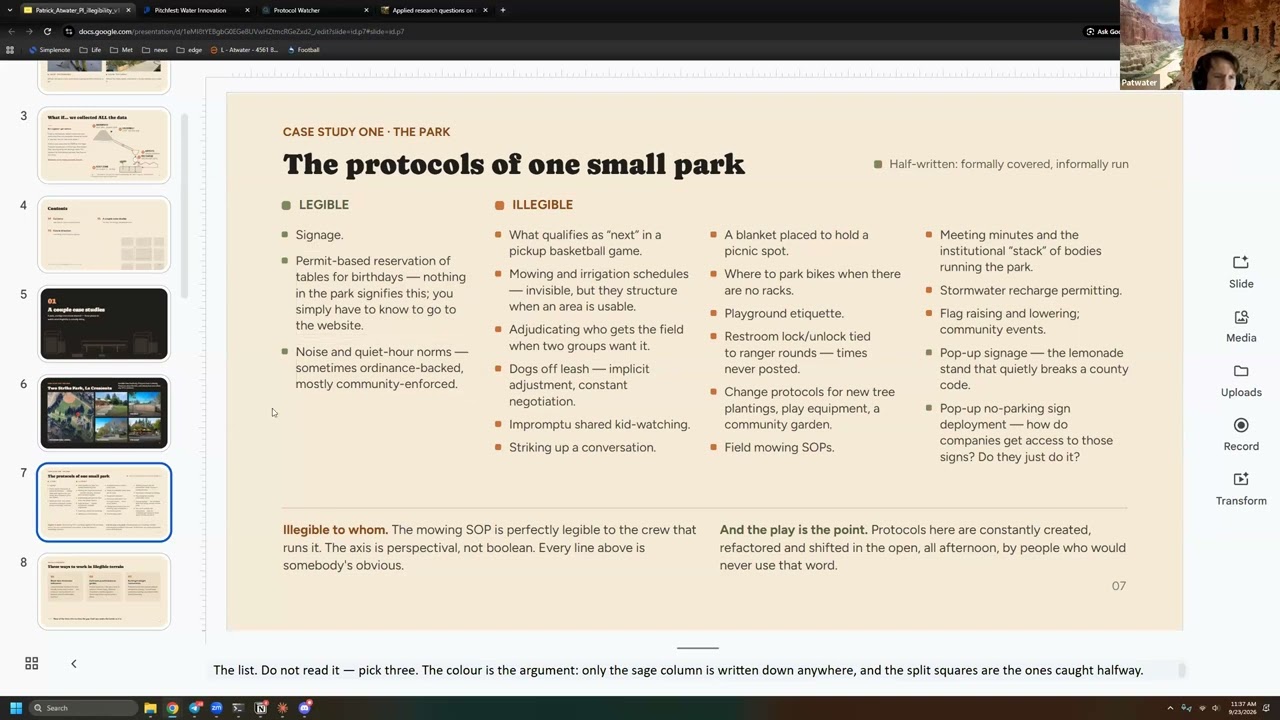Open the edge bookmarks folder
This screenshot has width=1280, height=720.
pos(189,50)
